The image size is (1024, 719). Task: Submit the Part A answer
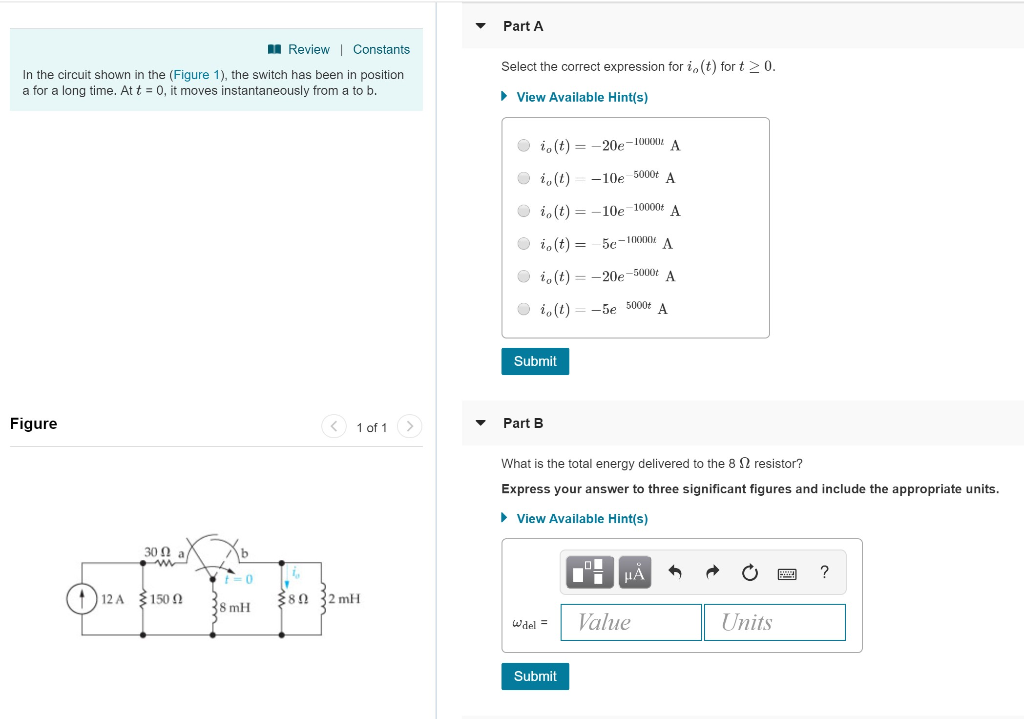point(534,361)
